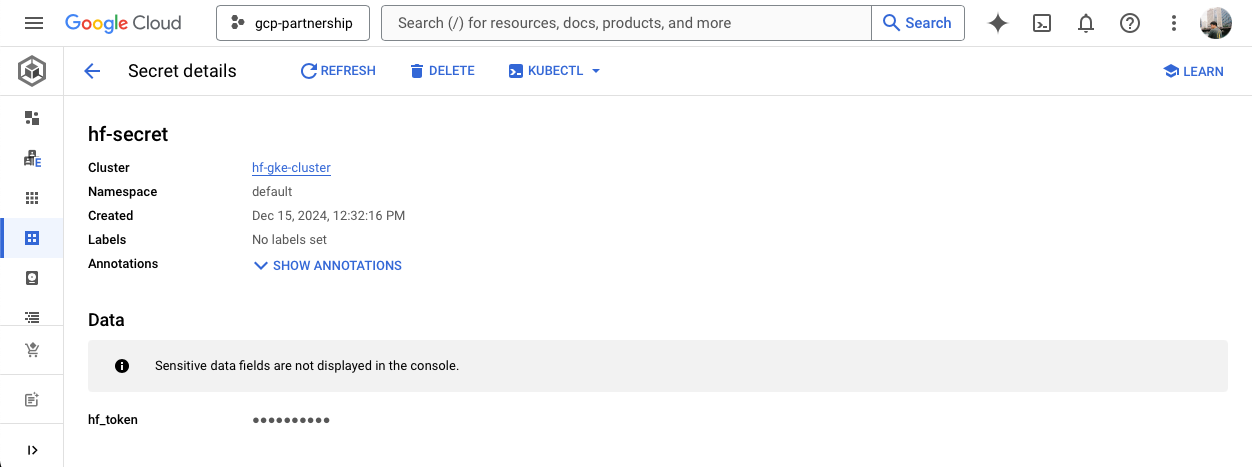Click the Kubernetes Engine hexagon logo

(x=32, y=71)
